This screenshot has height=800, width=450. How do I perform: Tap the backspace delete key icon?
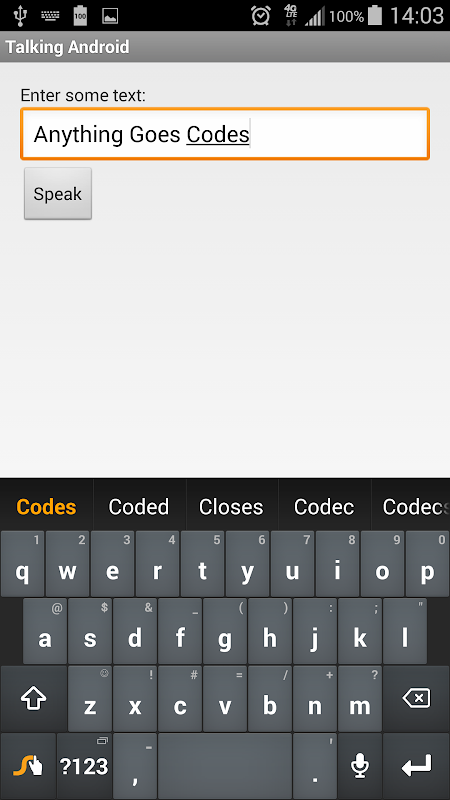pyautogui.click(x=416, y=698)
